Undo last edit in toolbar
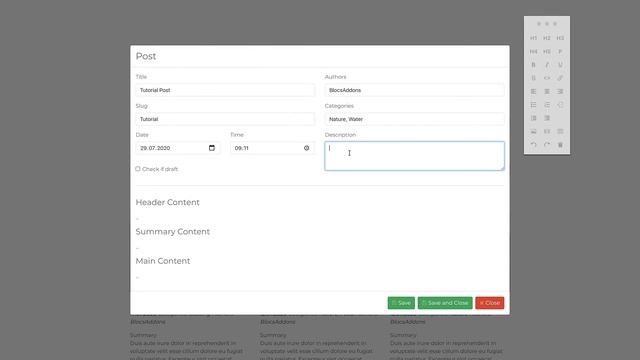The height and width of the screenshot is (360, 640). [533, 145]
